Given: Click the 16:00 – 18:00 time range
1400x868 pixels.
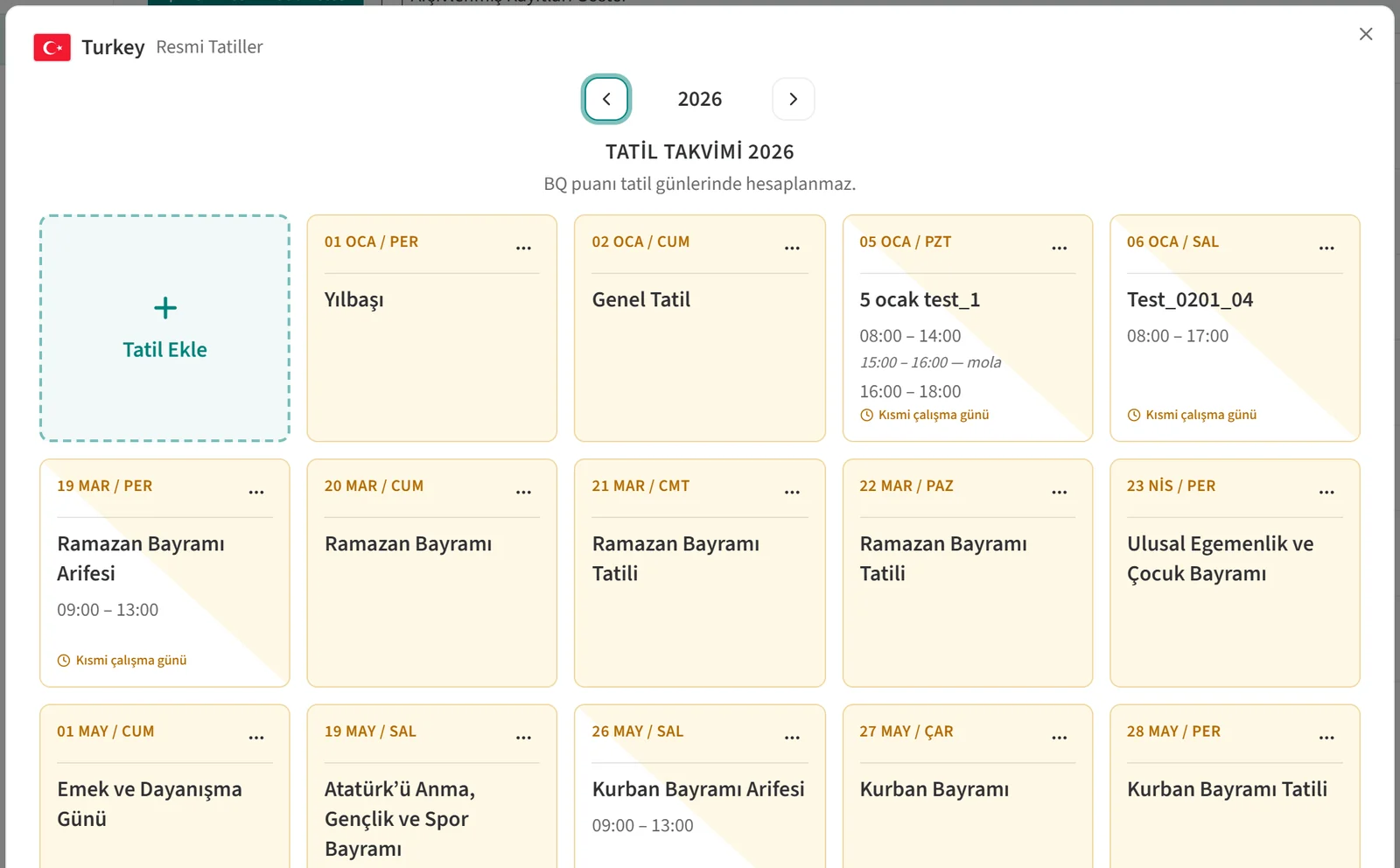Looking at the screenshot, I should coord(910,391).
